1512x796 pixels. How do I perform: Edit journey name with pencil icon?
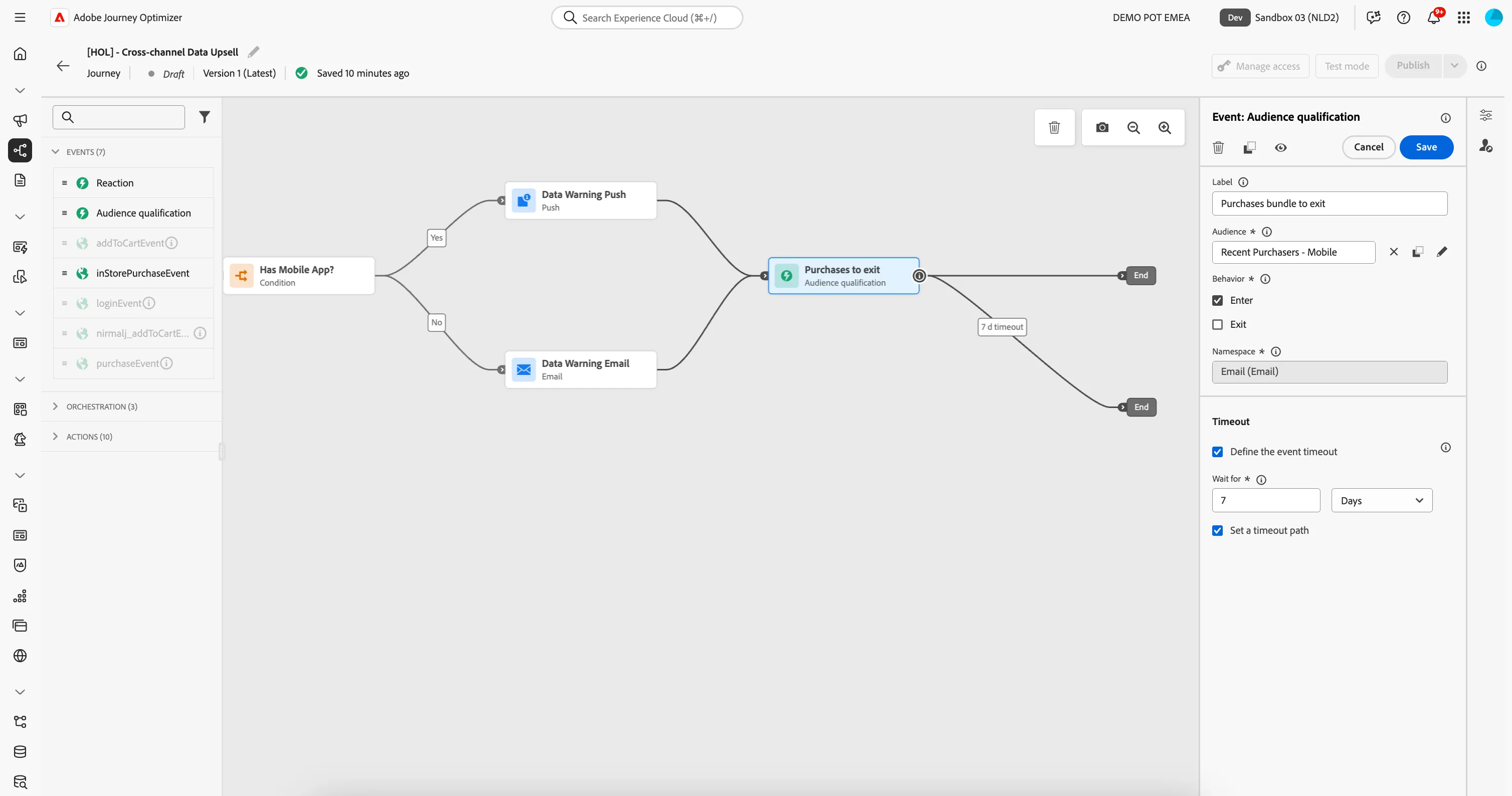pyautogui.click(x=254, y=52)
